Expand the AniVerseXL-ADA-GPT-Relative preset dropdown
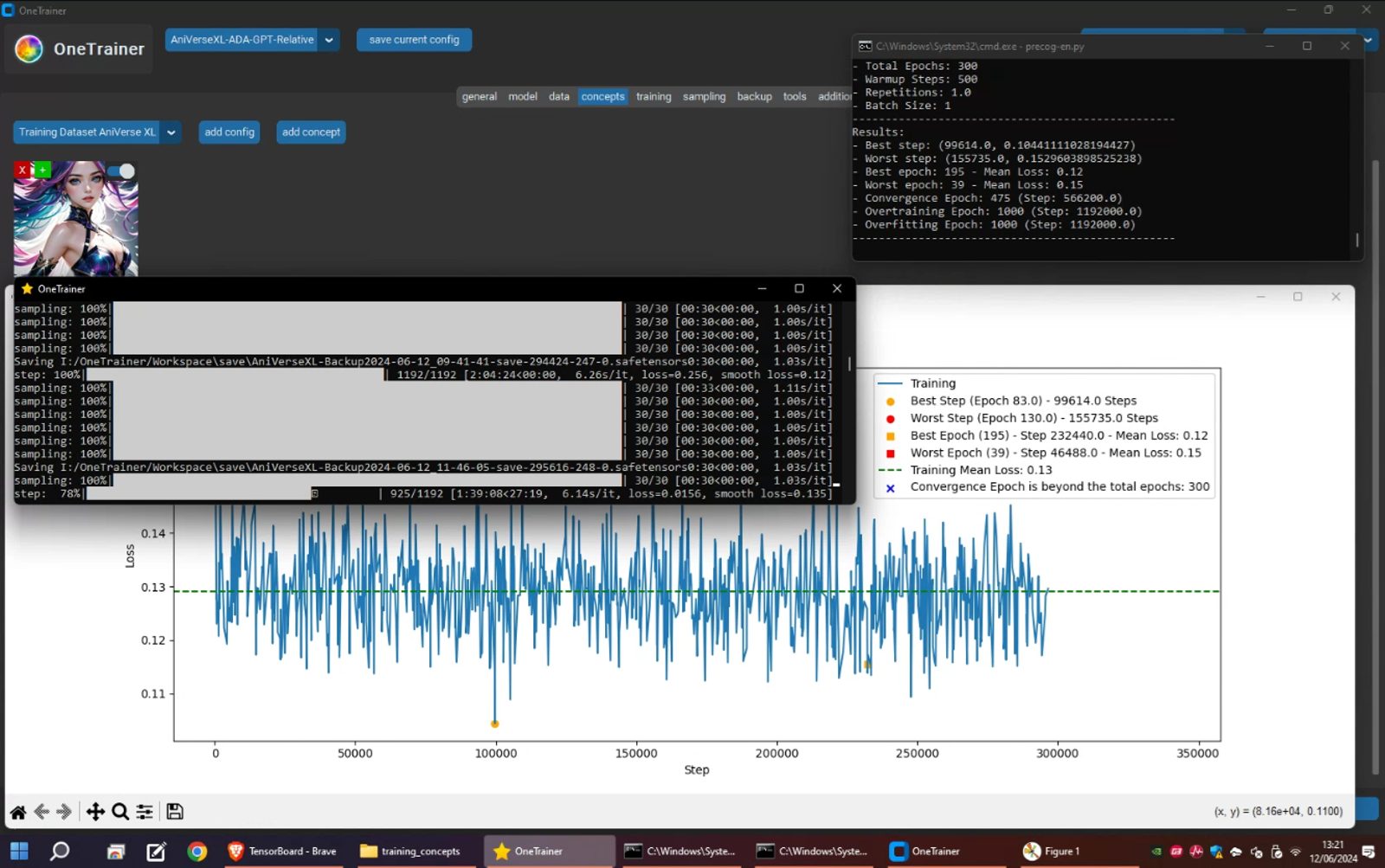 point(329,40)
